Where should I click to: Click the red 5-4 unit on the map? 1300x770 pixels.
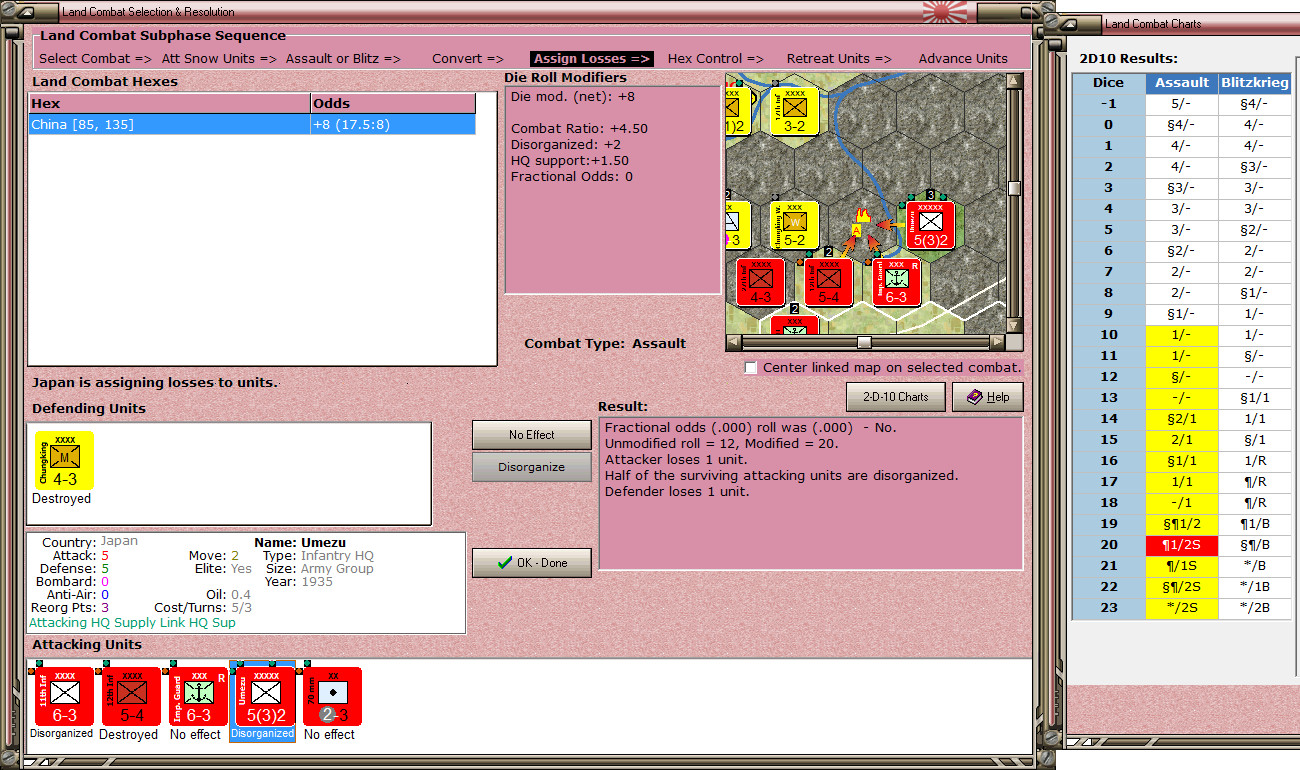[829, 282]
